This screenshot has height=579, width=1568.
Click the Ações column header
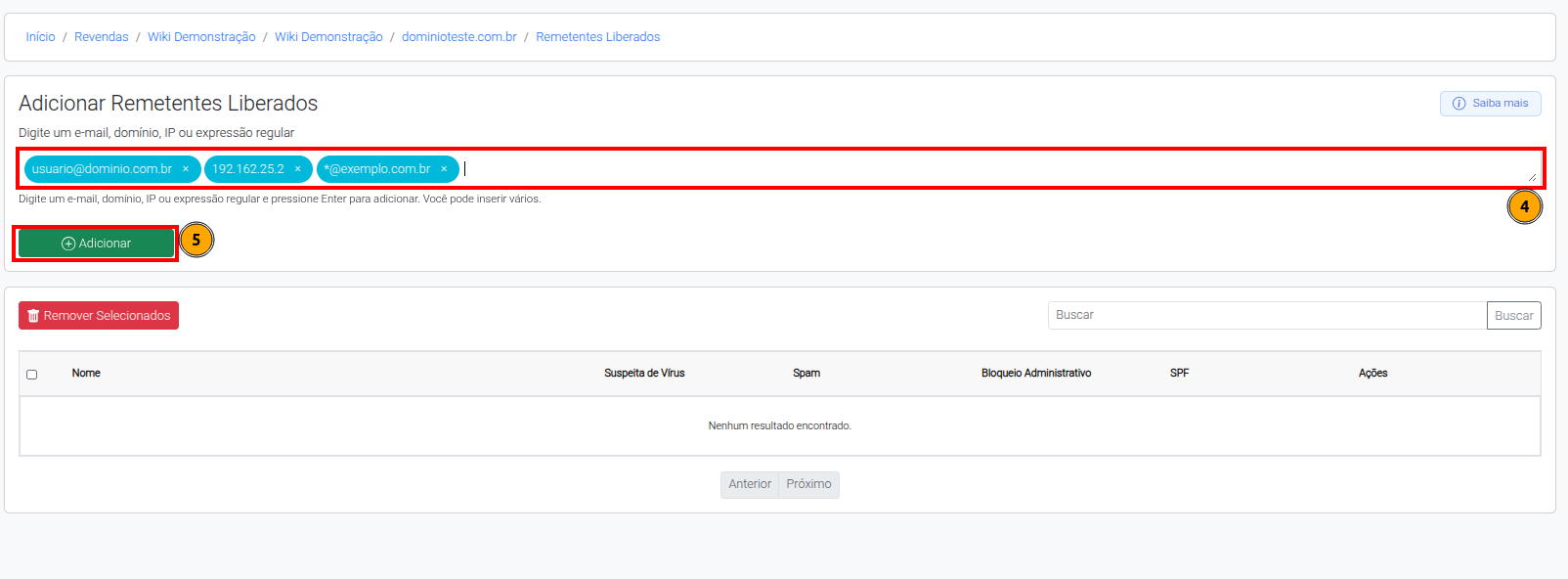(x=1372, y=374)
